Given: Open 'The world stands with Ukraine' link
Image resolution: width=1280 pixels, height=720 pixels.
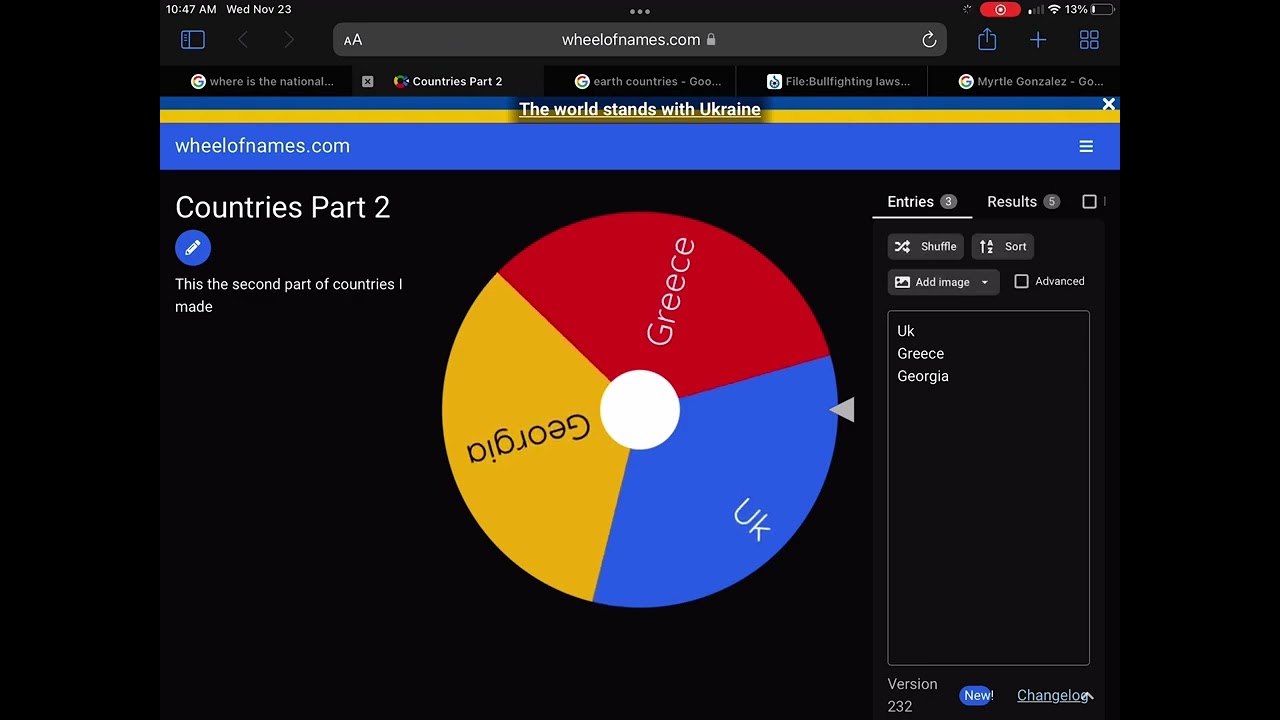Looking at the screenshot, I should tap(640, 109).
